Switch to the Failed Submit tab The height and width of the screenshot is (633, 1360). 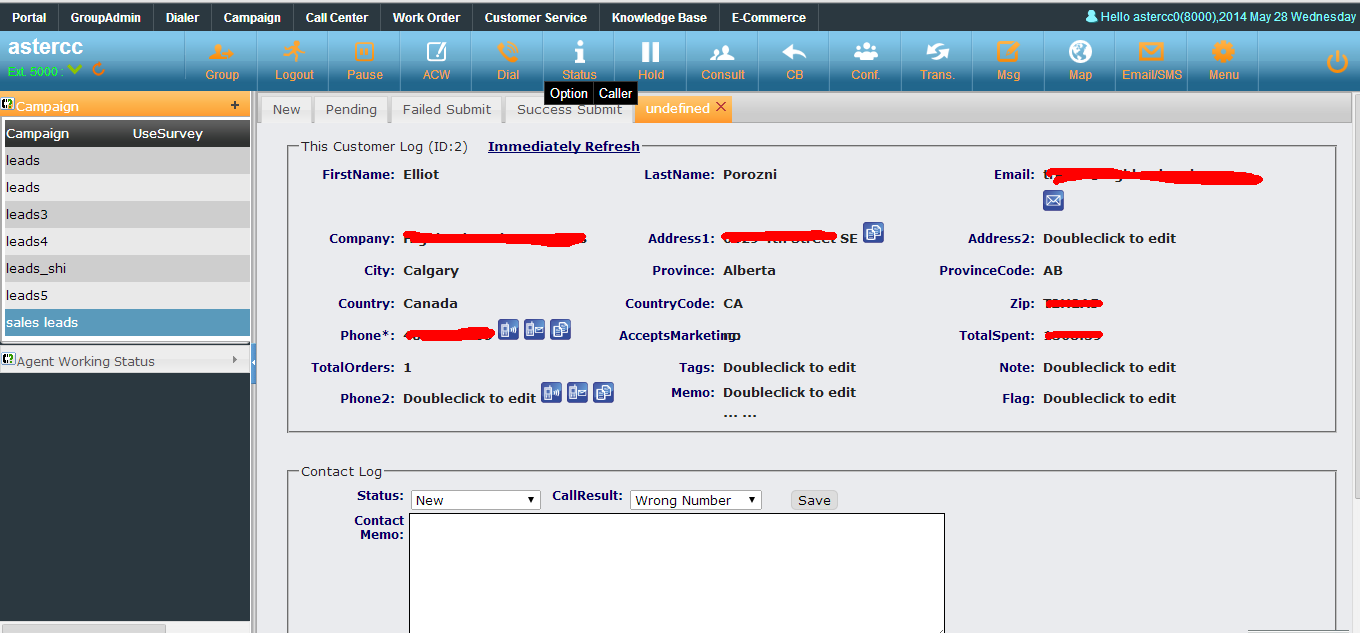447,110
